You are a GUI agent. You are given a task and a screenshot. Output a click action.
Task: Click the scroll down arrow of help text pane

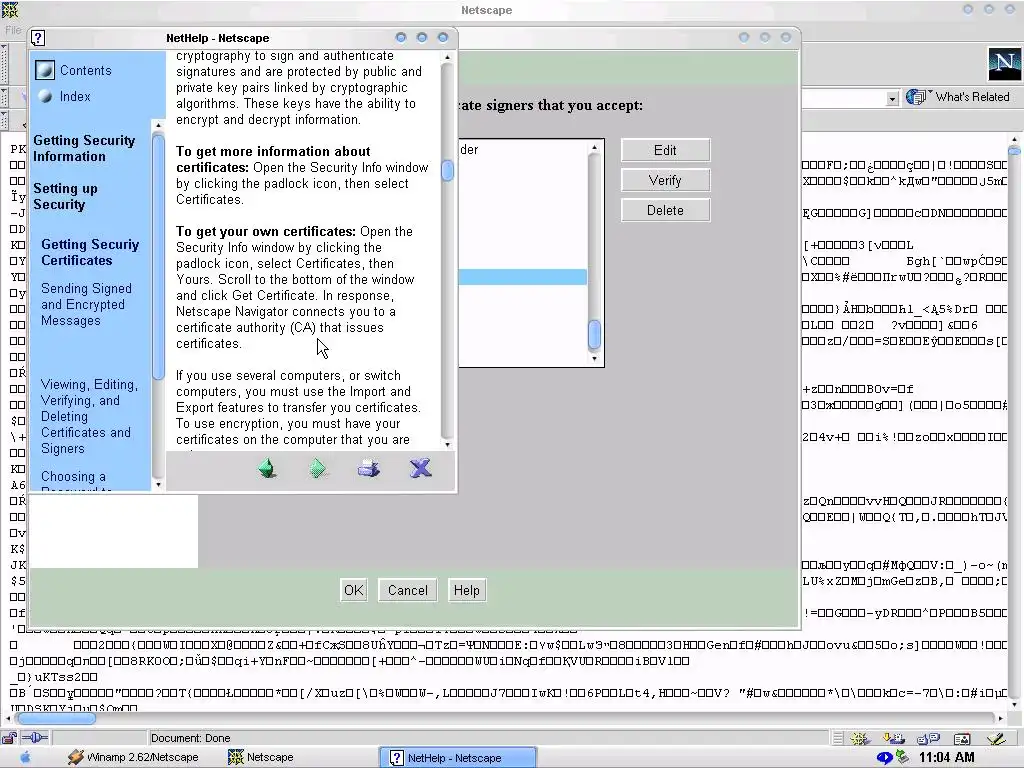point(447,445)
